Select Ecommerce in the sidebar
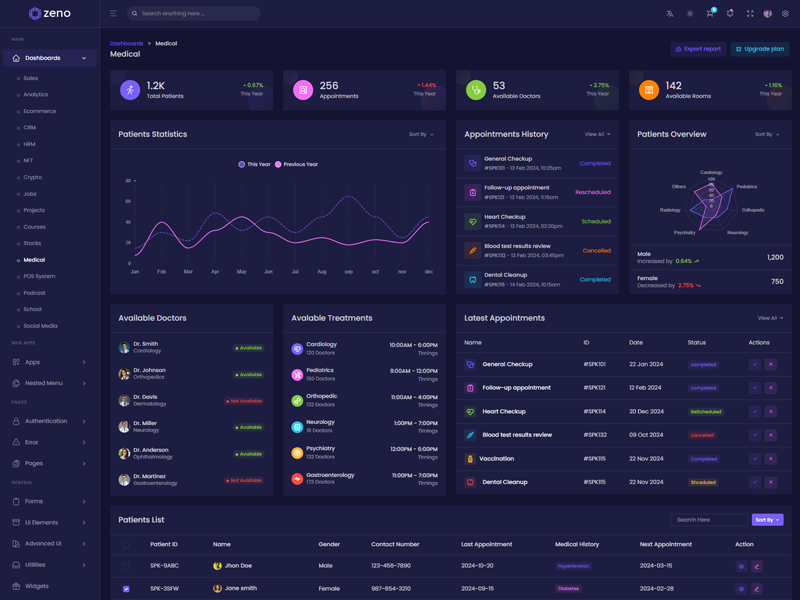This screenshot has height=600, width=800. tap(40, 111)
